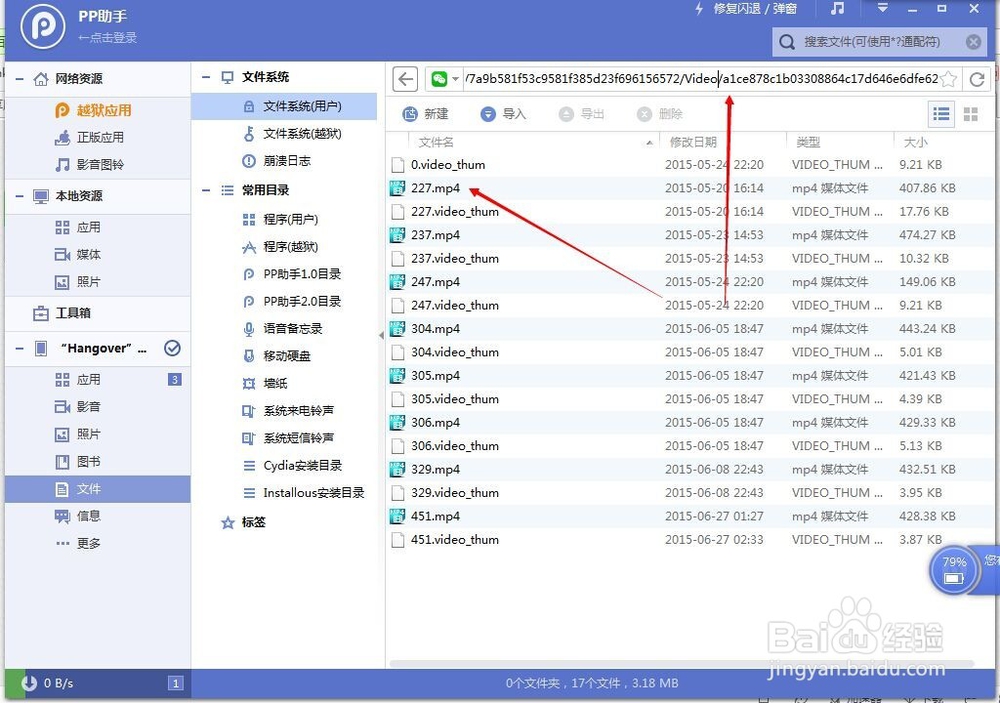Check the 79% battery indicator
Viewport: 1000px width, 703px height.
[x=953, y=568]
